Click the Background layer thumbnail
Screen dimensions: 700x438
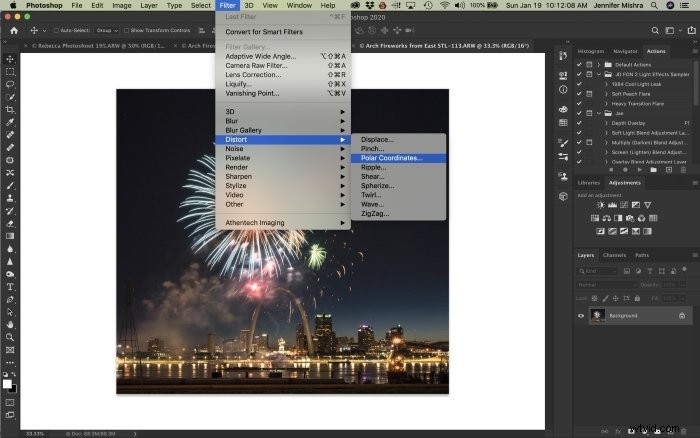click(597, 315)
